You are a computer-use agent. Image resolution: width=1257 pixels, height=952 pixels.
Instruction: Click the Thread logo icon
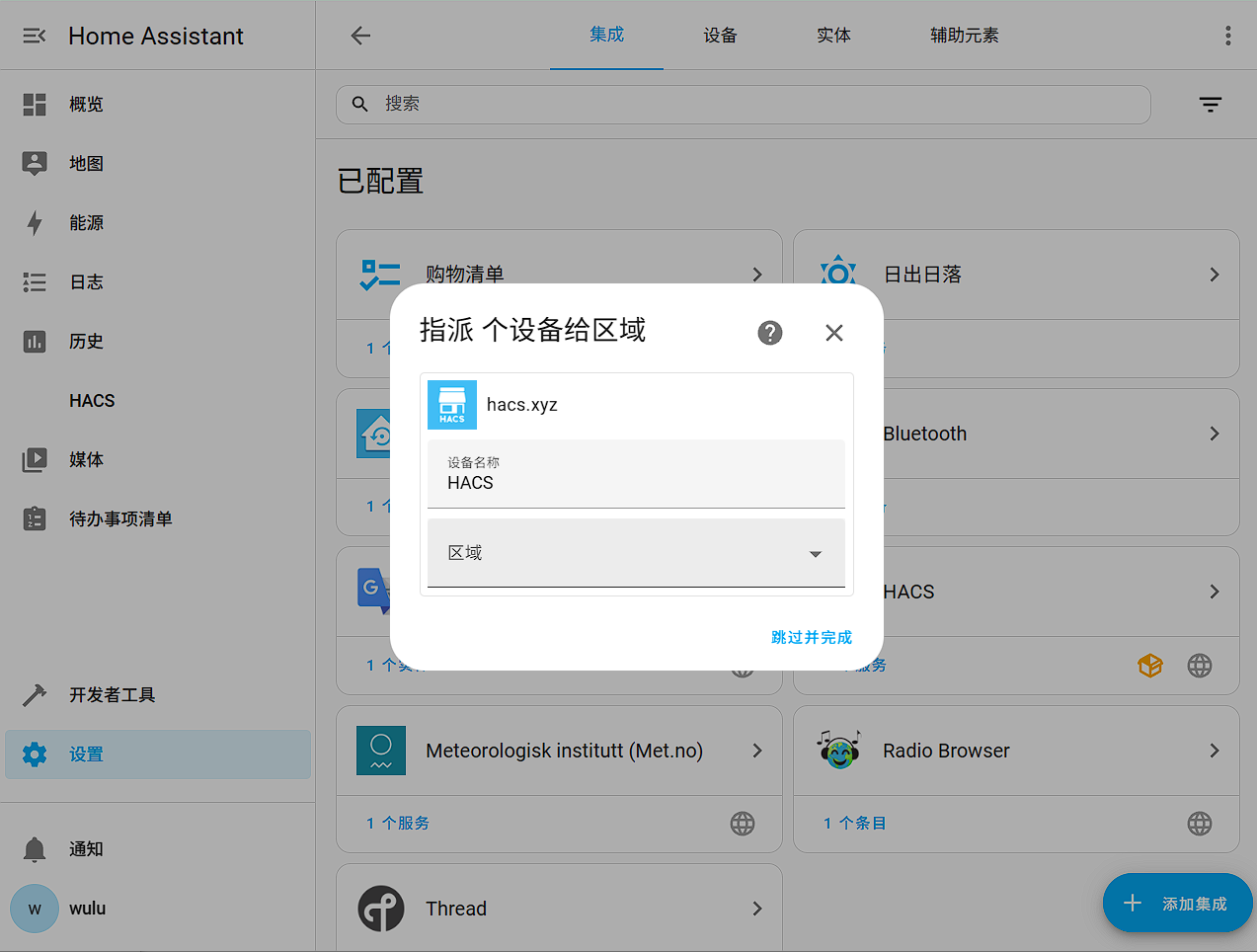[x=381, y=909]
